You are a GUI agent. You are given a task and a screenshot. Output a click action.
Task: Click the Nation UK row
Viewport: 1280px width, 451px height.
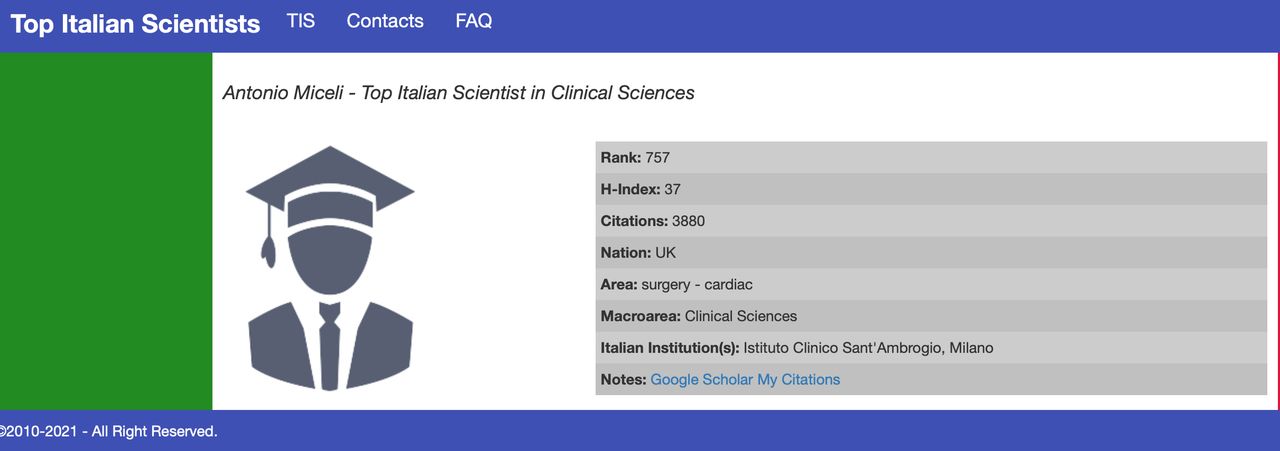pyautogui.click(x=930, y=253)
